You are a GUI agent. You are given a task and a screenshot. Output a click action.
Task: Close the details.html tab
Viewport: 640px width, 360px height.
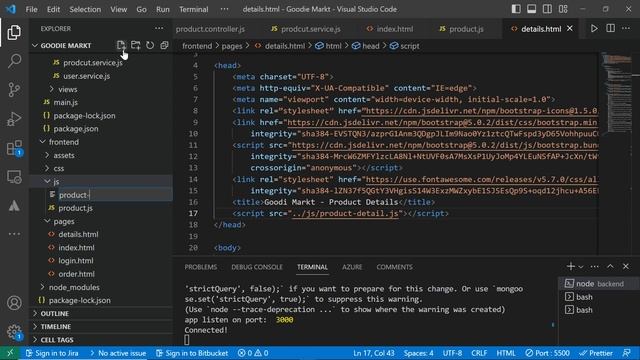pos(570,29)
